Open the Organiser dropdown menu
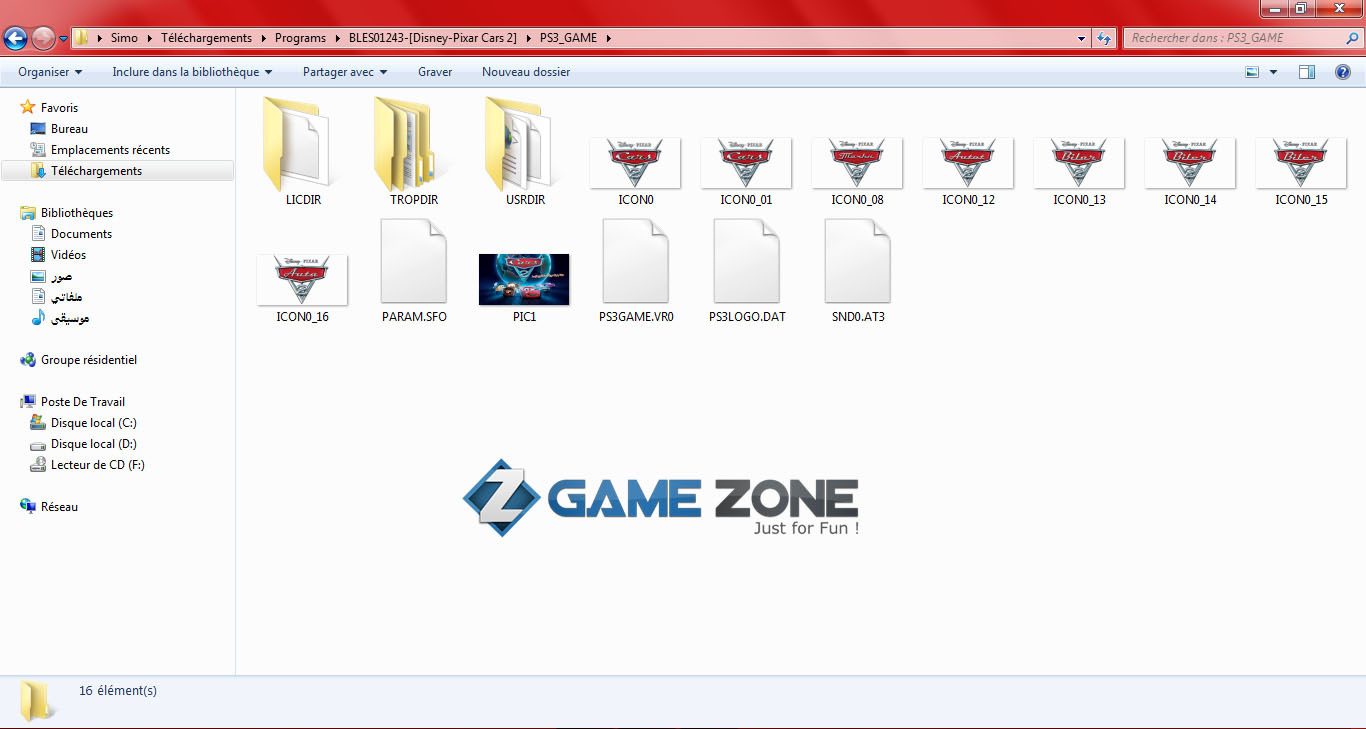Image resolution: width=1366 pixels, height=729 pixels. pyautogui.click(x=50, y=72)
